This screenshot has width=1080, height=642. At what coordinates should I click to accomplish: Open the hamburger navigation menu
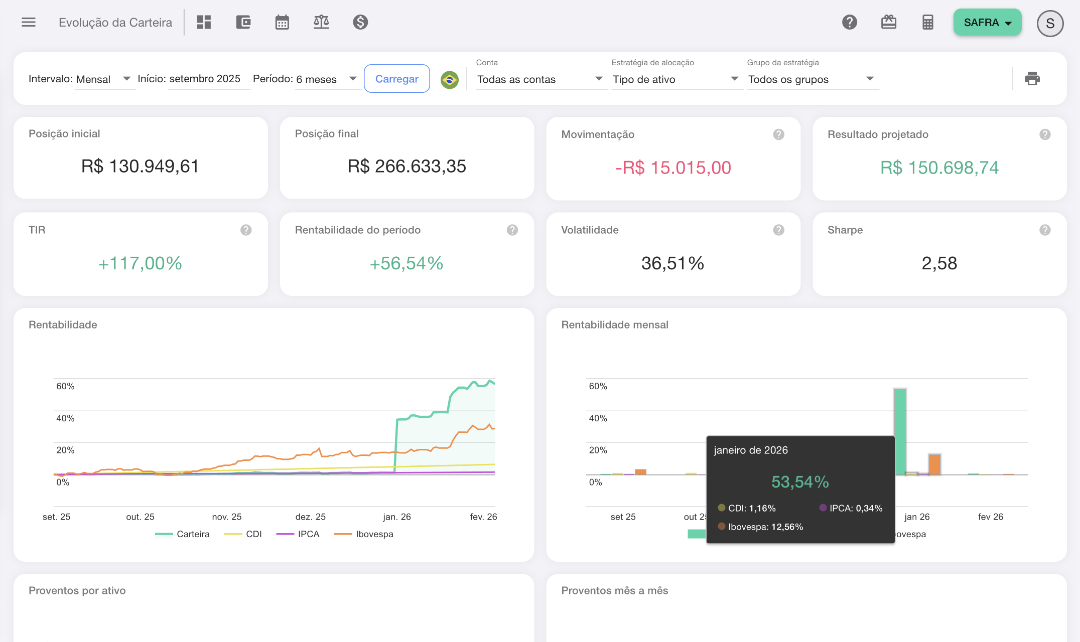click(x=28, y=22)
